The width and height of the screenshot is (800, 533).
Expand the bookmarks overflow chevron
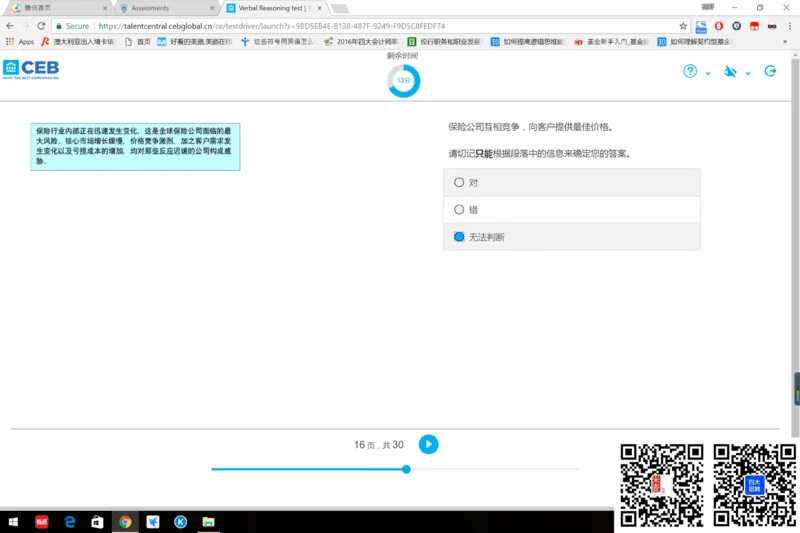click(785, 42)
